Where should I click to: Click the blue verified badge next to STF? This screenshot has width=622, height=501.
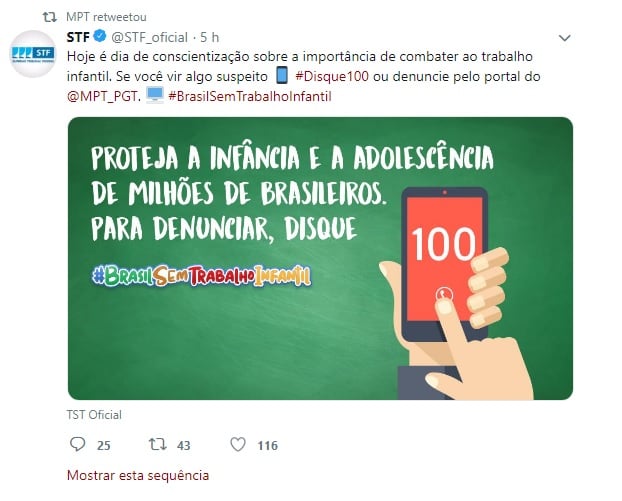coord(100,36)
